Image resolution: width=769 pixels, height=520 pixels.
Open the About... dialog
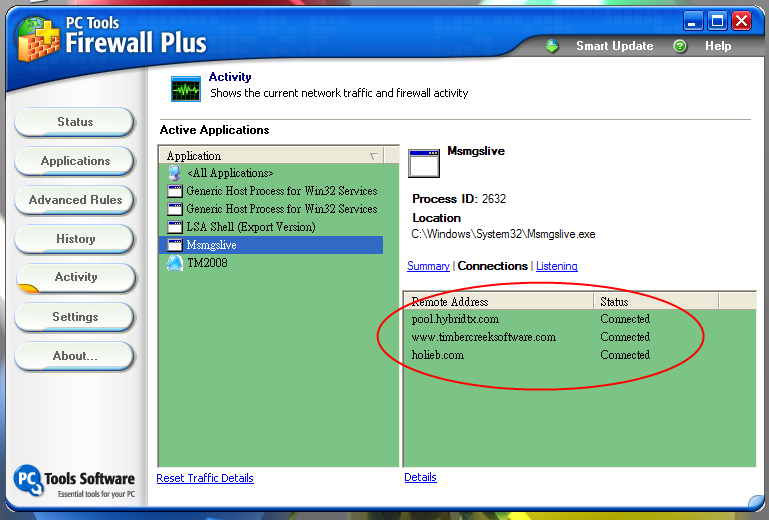click(75, 356)
